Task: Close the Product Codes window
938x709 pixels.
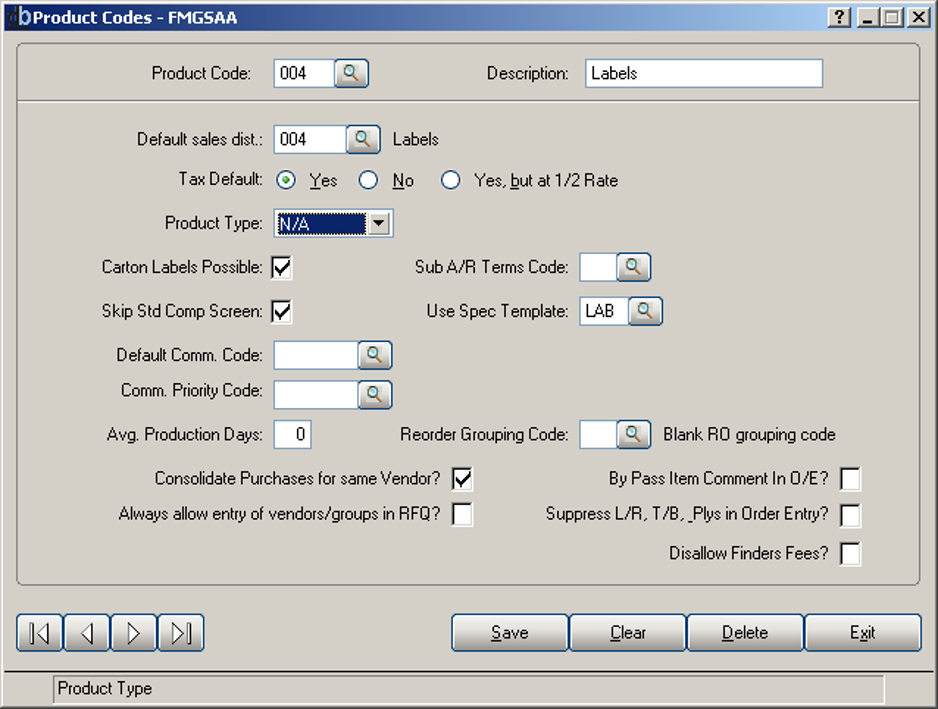Action: click(x=918, y=17)
